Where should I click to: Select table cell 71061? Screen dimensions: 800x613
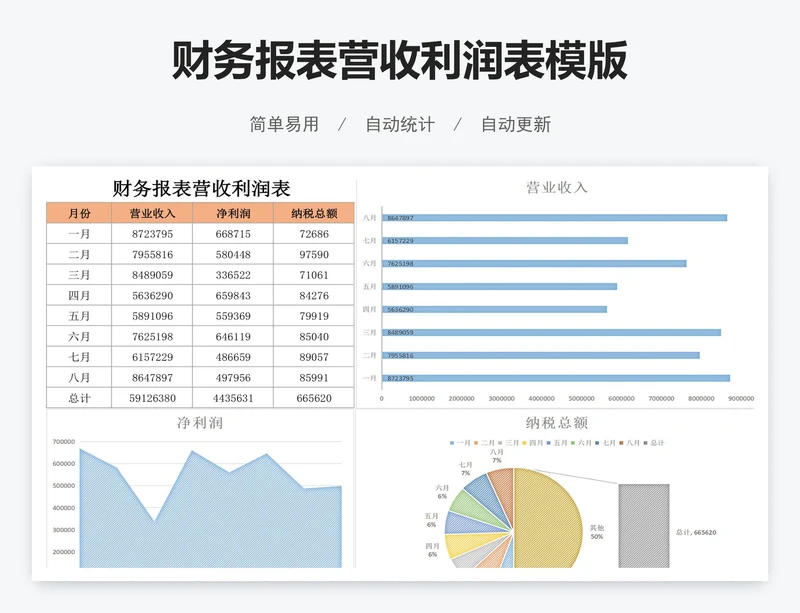click(x=314, y=275)
